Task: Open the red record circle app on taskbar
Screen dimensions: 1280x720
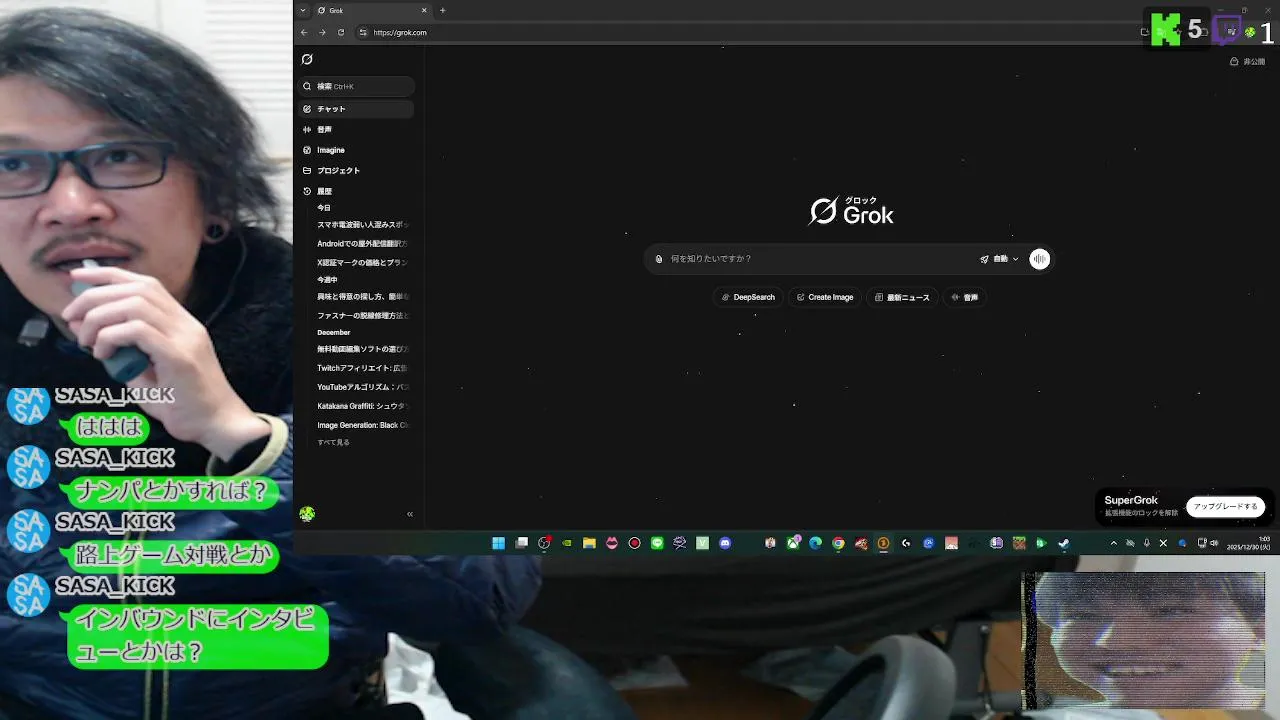Action: coord(634,543)
